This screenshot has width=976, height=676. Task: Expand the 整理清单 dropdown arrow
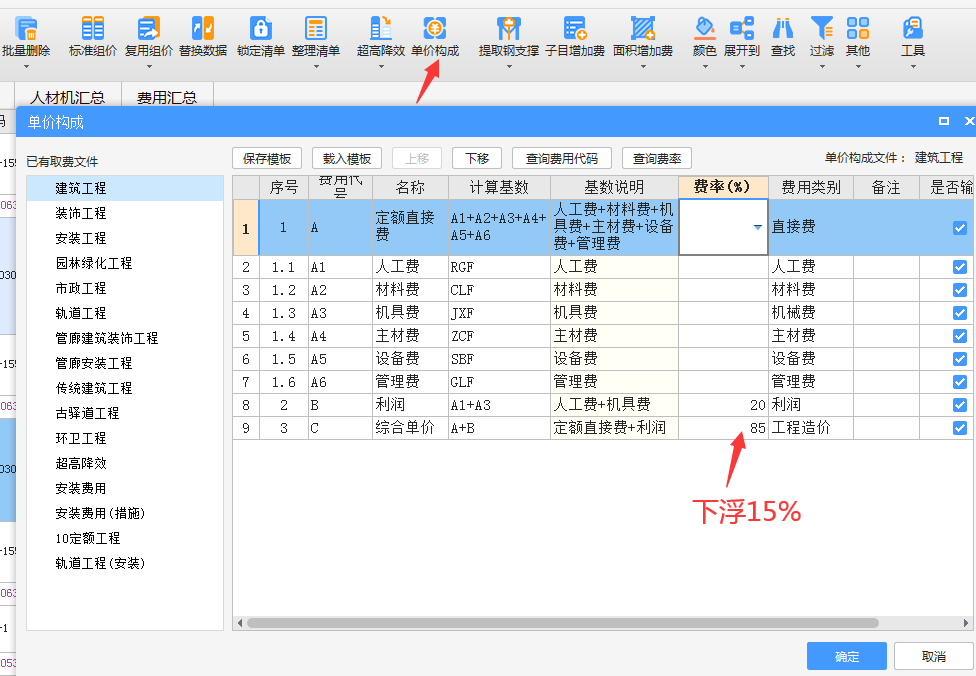pyautogui.click(x=316, y=67)
